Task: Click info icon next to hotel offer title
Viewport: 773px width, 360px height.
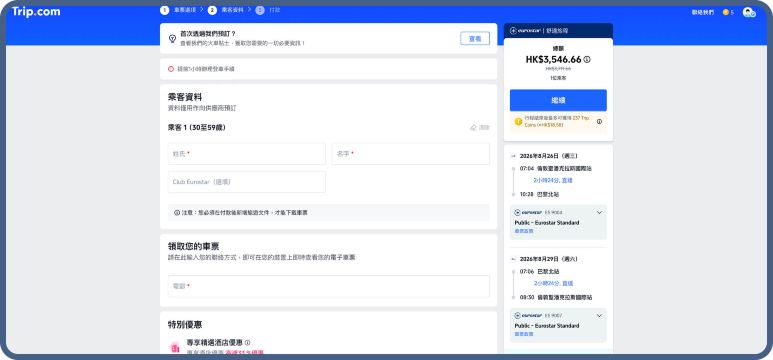Action: pyautogui.click(x=247, y=343)
